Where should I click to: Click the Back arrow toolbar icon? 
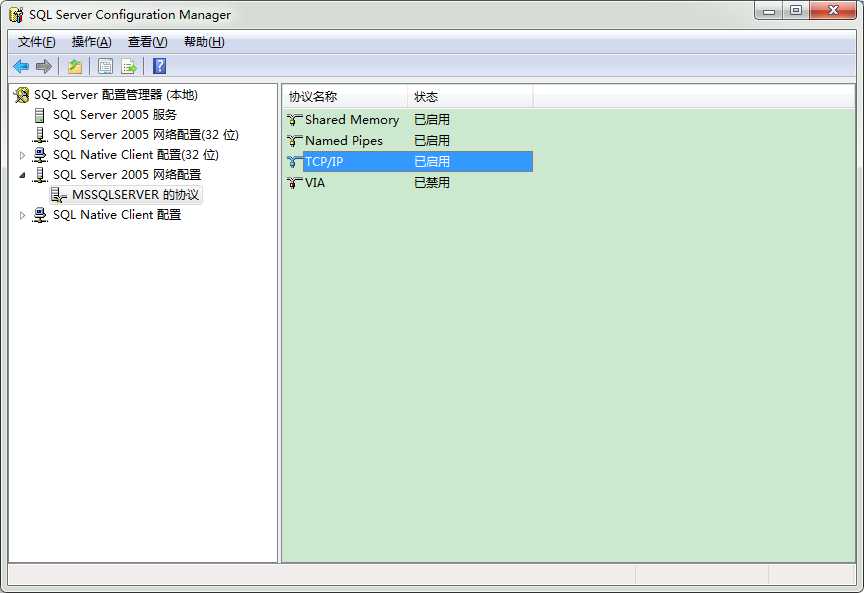click(x=21, y=67)
